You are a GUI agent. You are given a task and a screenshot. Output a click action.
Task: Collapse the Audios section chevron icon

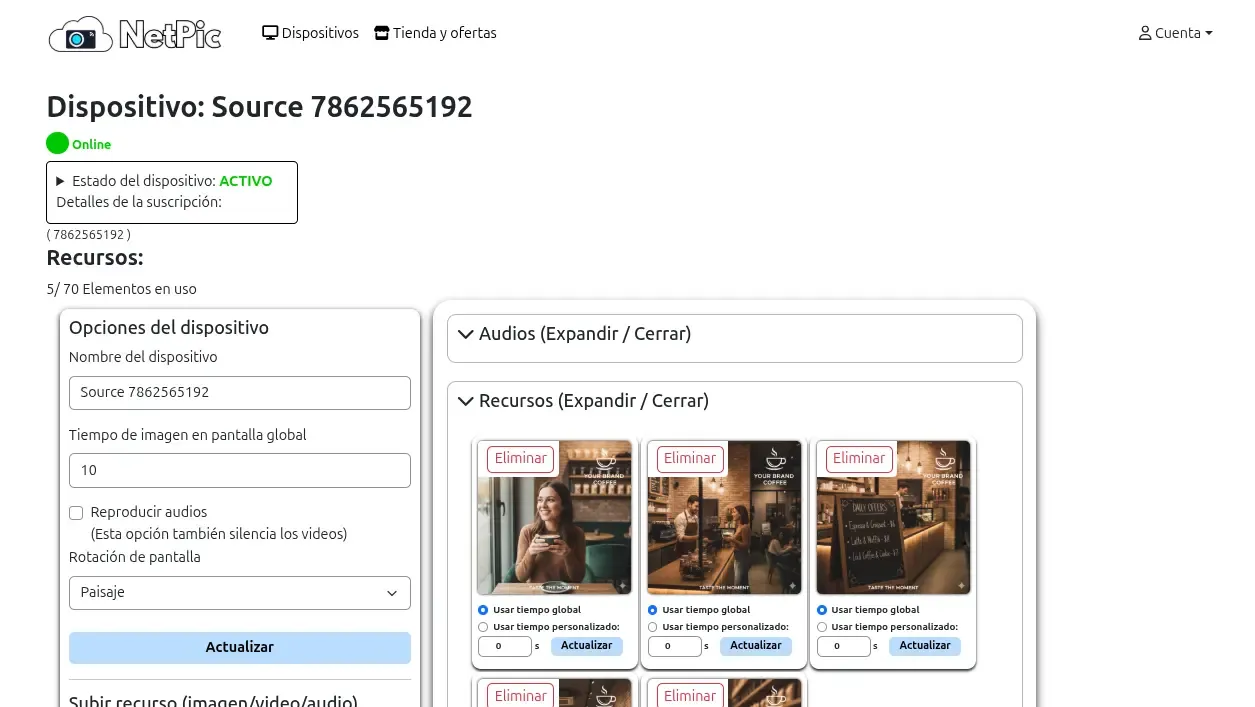pos(465,335)
